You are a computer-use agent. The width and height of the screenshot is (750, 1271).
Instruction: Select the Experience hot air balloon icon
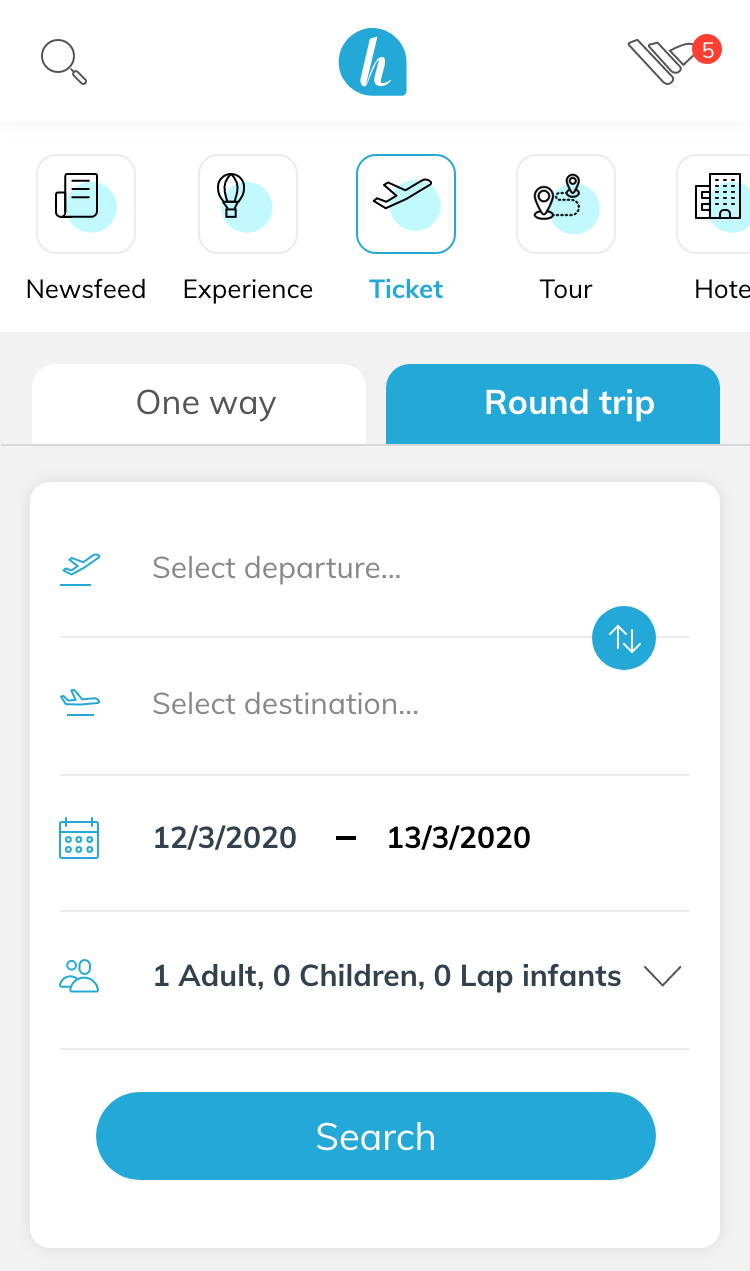[x=248, y=204]
